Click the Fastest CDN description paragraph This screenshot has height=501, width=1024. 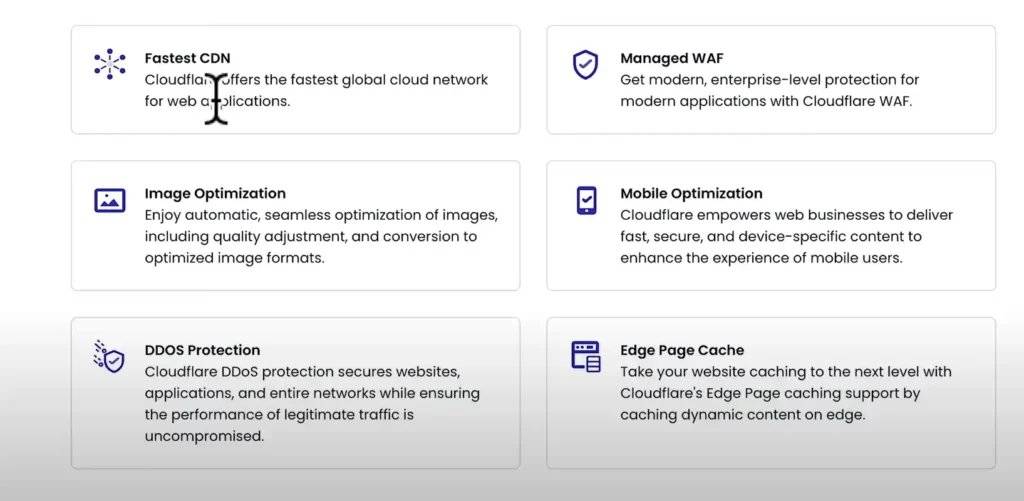point(316,90)
